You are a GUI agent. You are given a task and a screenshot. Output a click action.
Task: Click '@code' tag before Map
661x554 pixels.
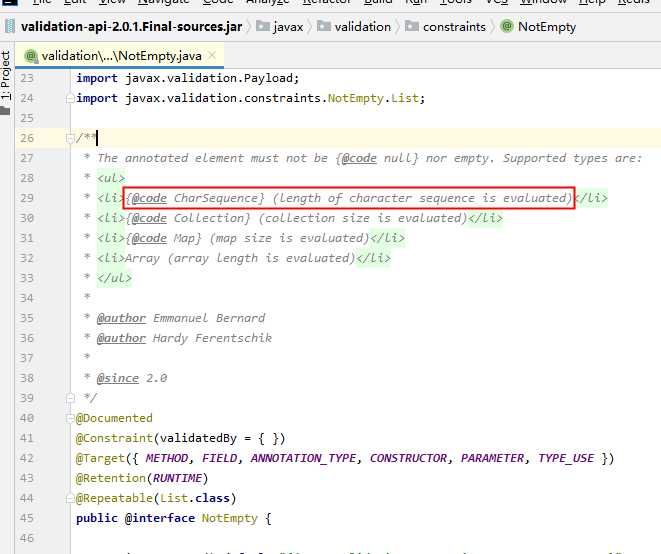(x=149, y=238)
